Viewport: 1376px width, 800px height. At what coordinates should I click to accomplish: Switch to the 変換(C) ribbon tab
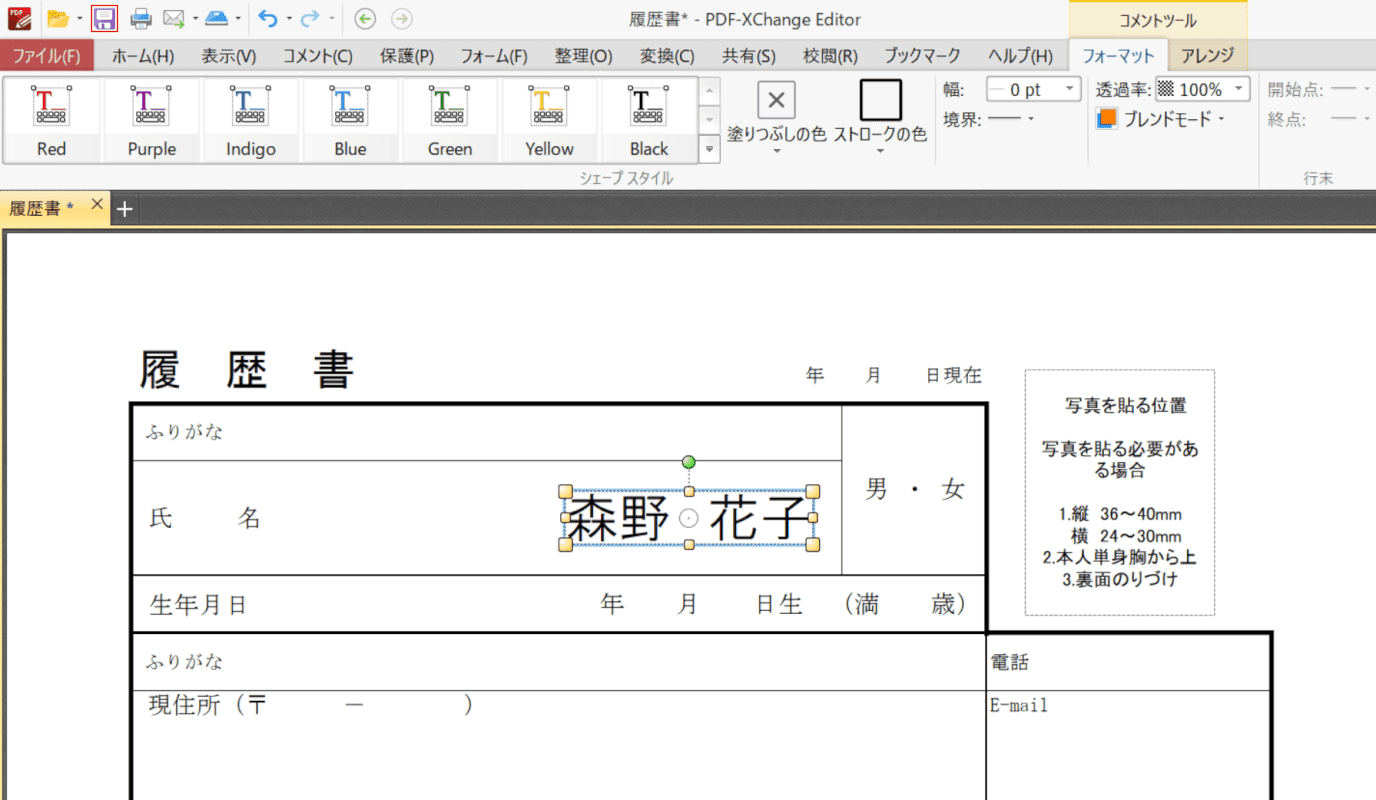[667, 56]
